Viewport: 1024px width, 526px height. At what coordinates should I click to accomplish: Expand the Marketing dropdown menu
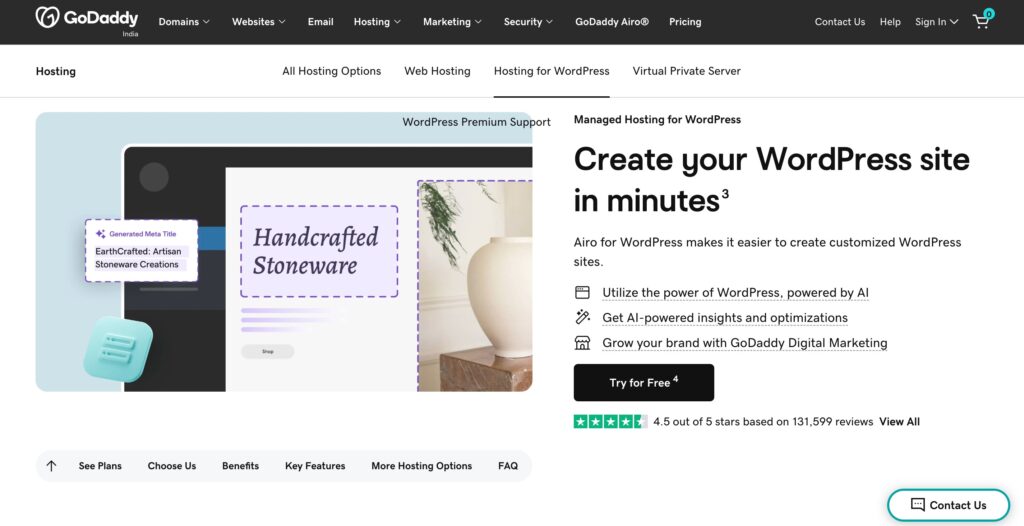pyautogui.click(x=452, y=22)
